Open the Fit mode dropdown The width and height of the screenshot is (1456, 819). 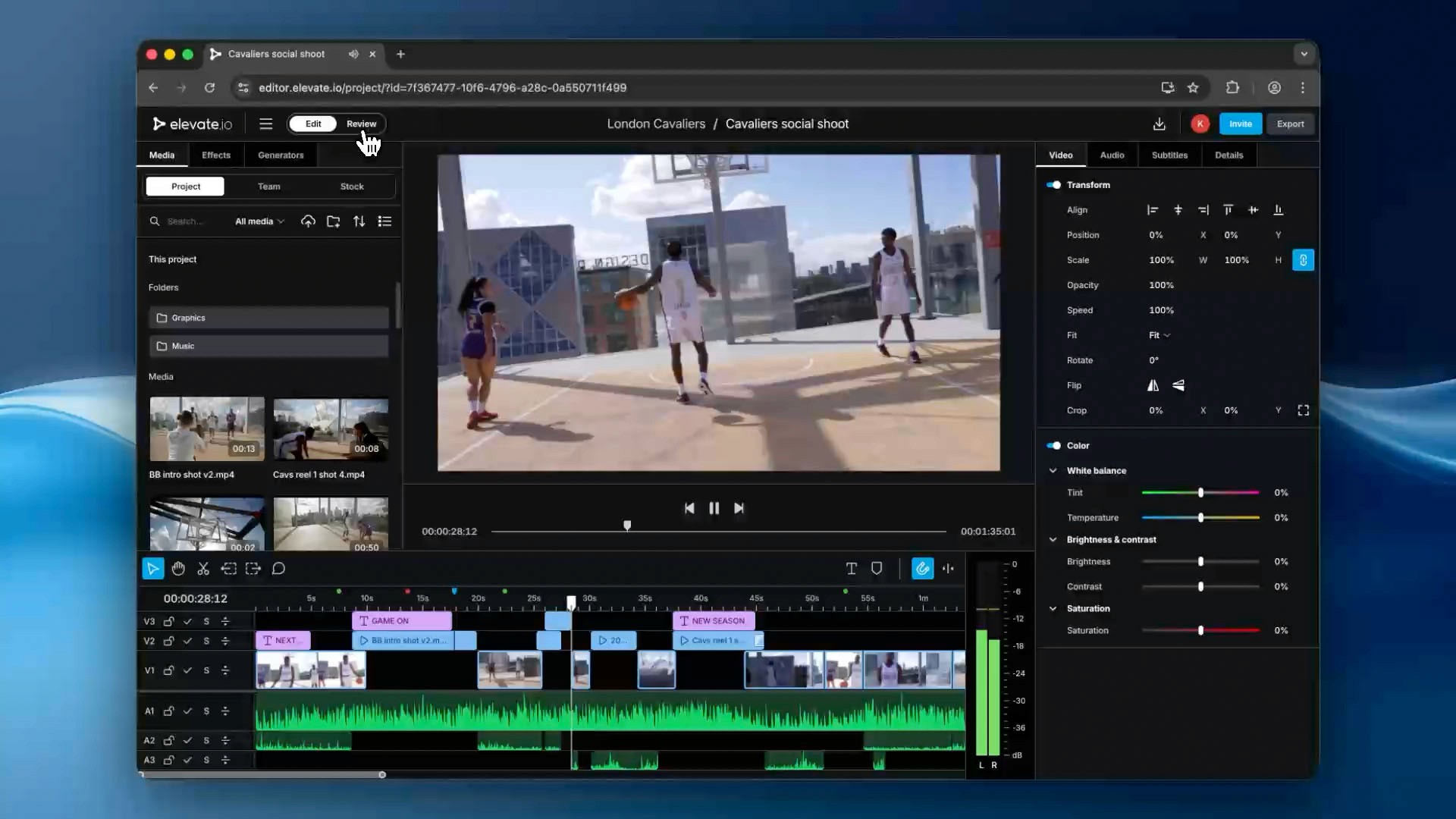click(1159, 335)
